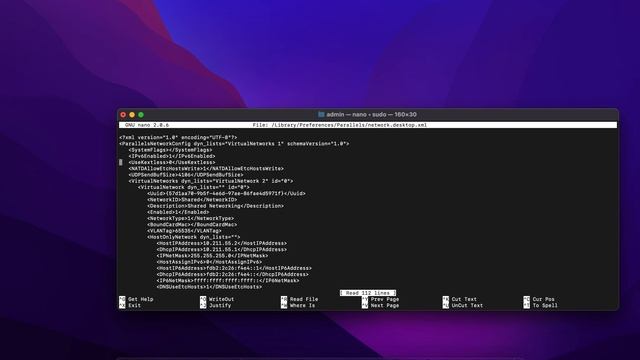Click the IPNetMask 255.255.255.0 line

pos(212,256)
